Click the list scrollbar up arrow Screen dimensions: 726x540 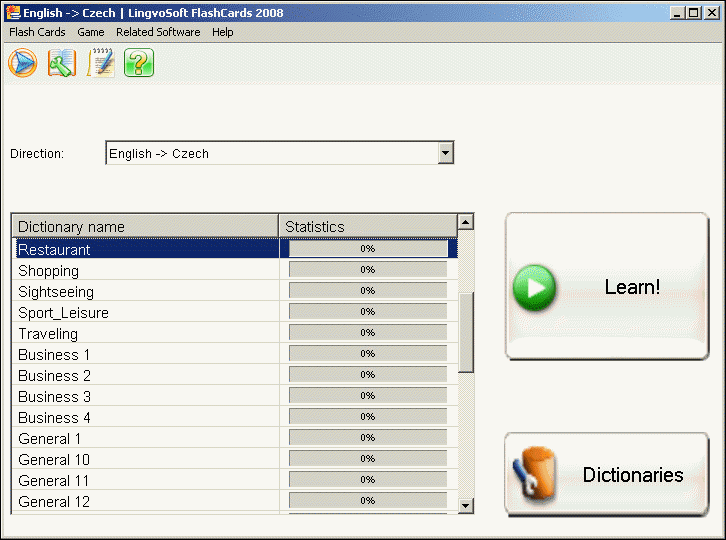pos(465,222)
